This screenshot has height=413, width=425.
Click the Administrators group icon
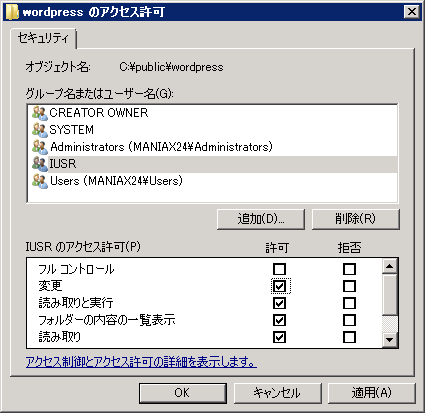40,147
